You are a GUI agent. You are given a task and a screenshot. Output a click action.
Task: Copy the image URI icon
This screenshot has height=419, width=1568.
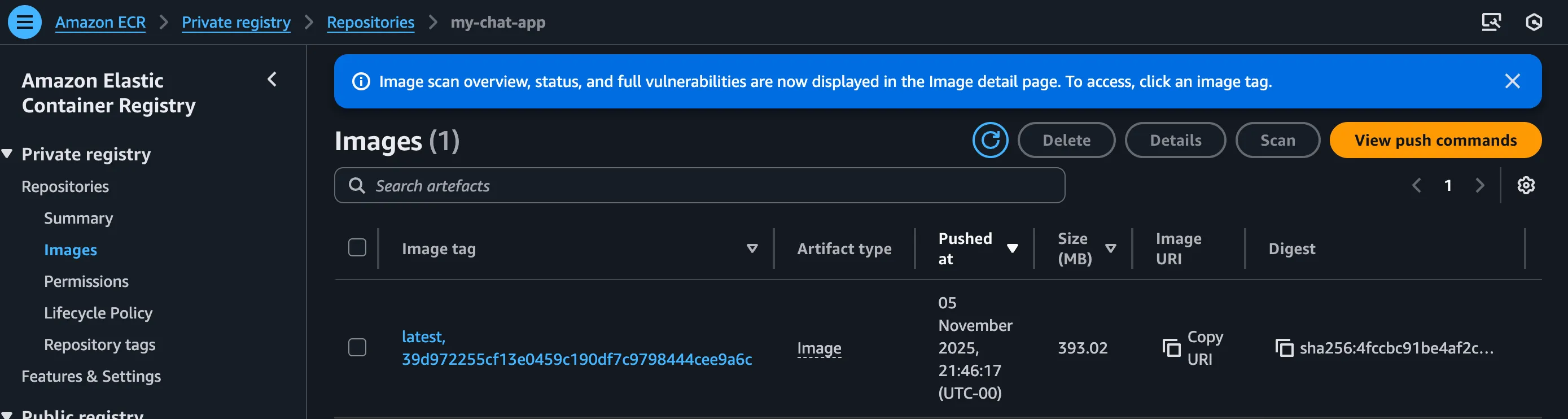click(1171, 348)
